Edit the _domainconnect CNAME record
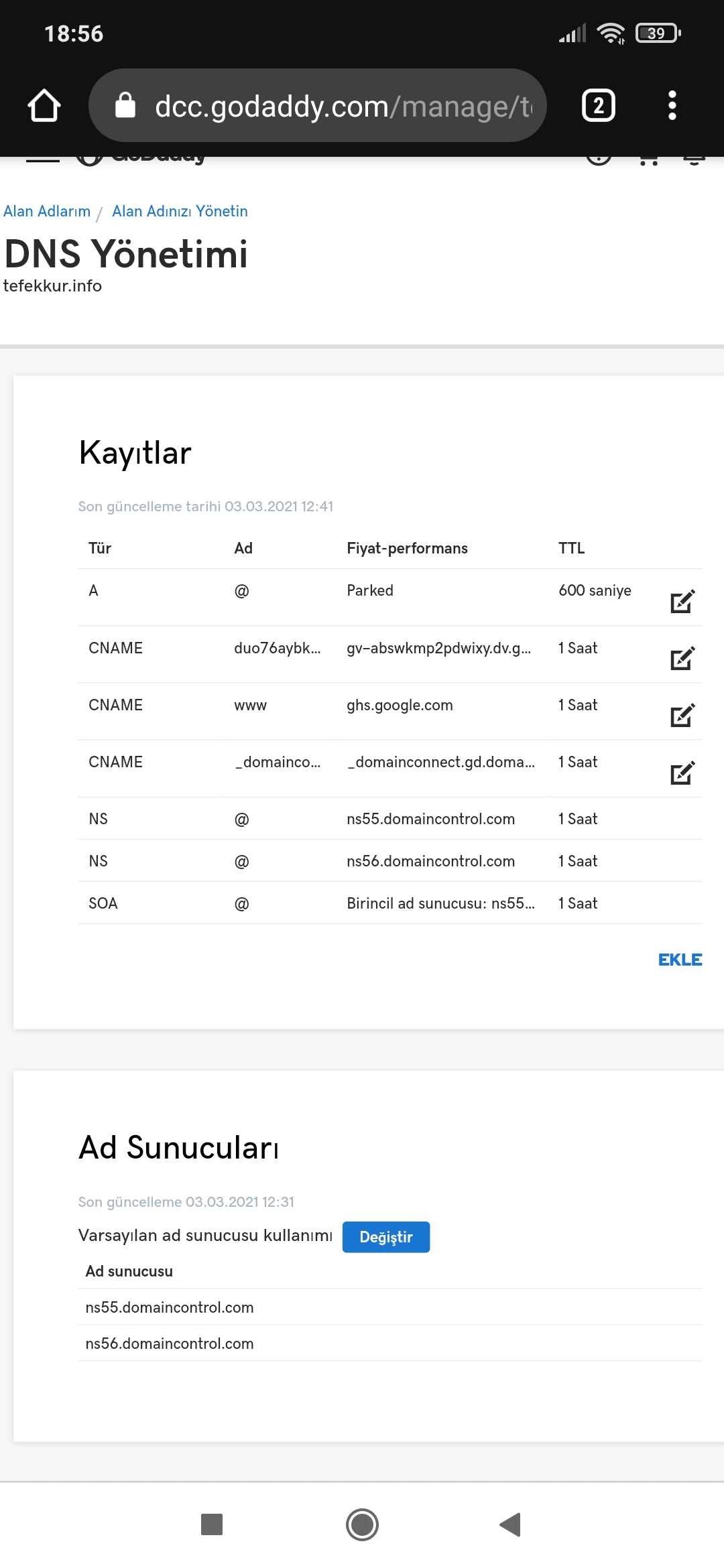 click(682, 773)
